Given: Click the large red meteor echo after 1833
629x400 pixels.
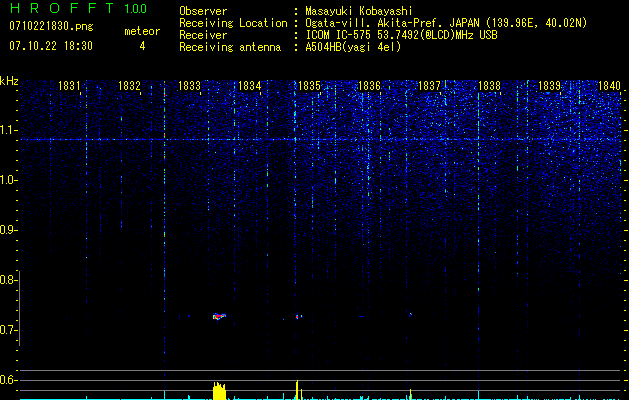Looking at the screenshot, I should 219,317.
